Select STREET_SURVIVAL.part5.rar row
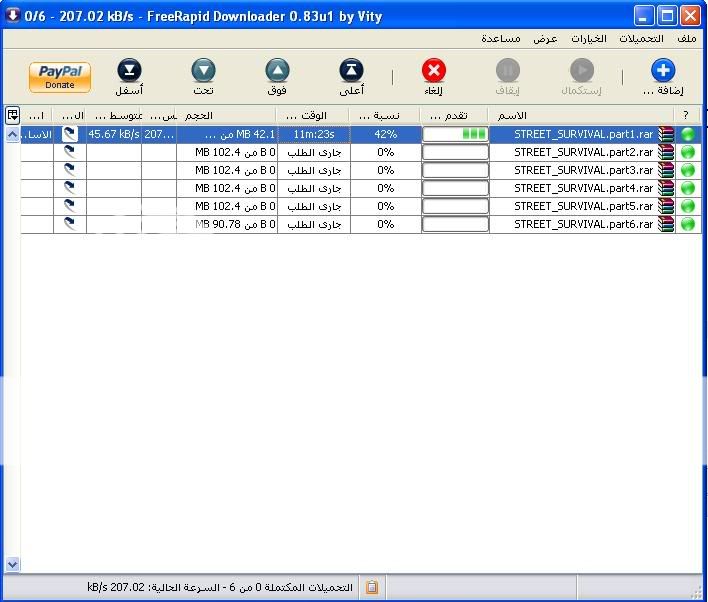This screenshot has width=708, height=602. click(361, 206)
